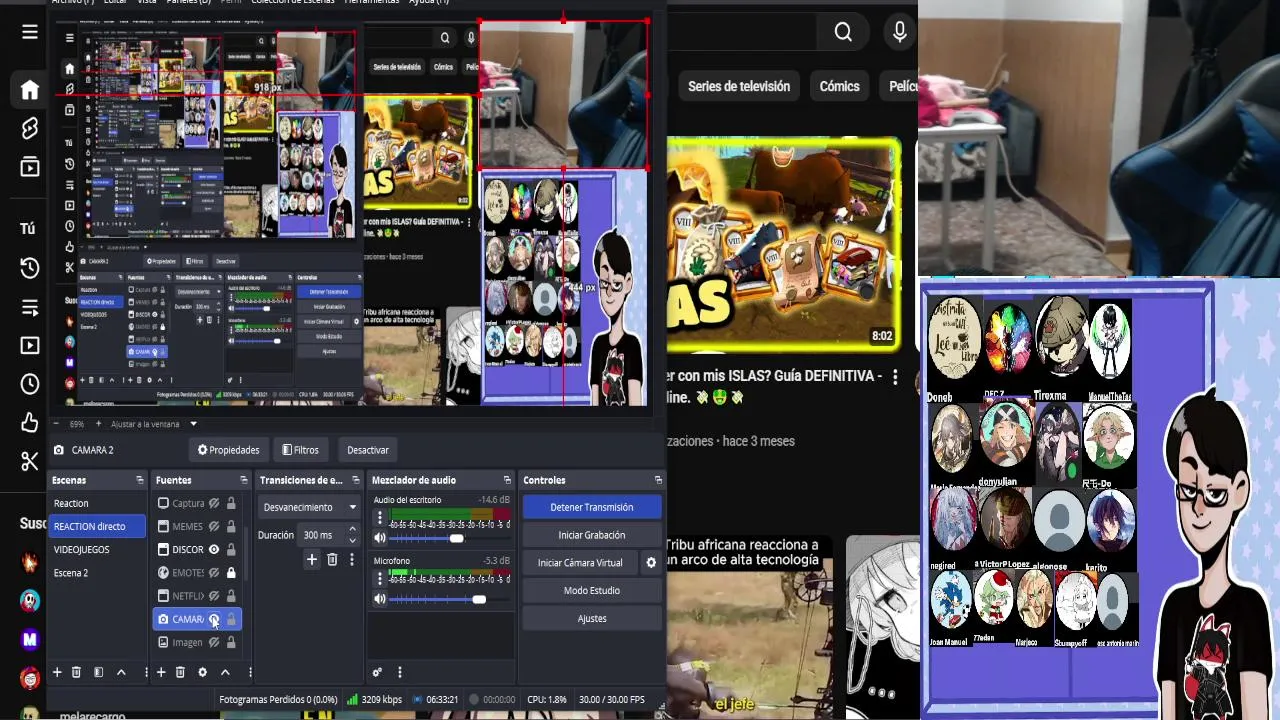Mute the Microfono speaker icon
This screenshot has height=720, width=1280.
tap(380, 599)
